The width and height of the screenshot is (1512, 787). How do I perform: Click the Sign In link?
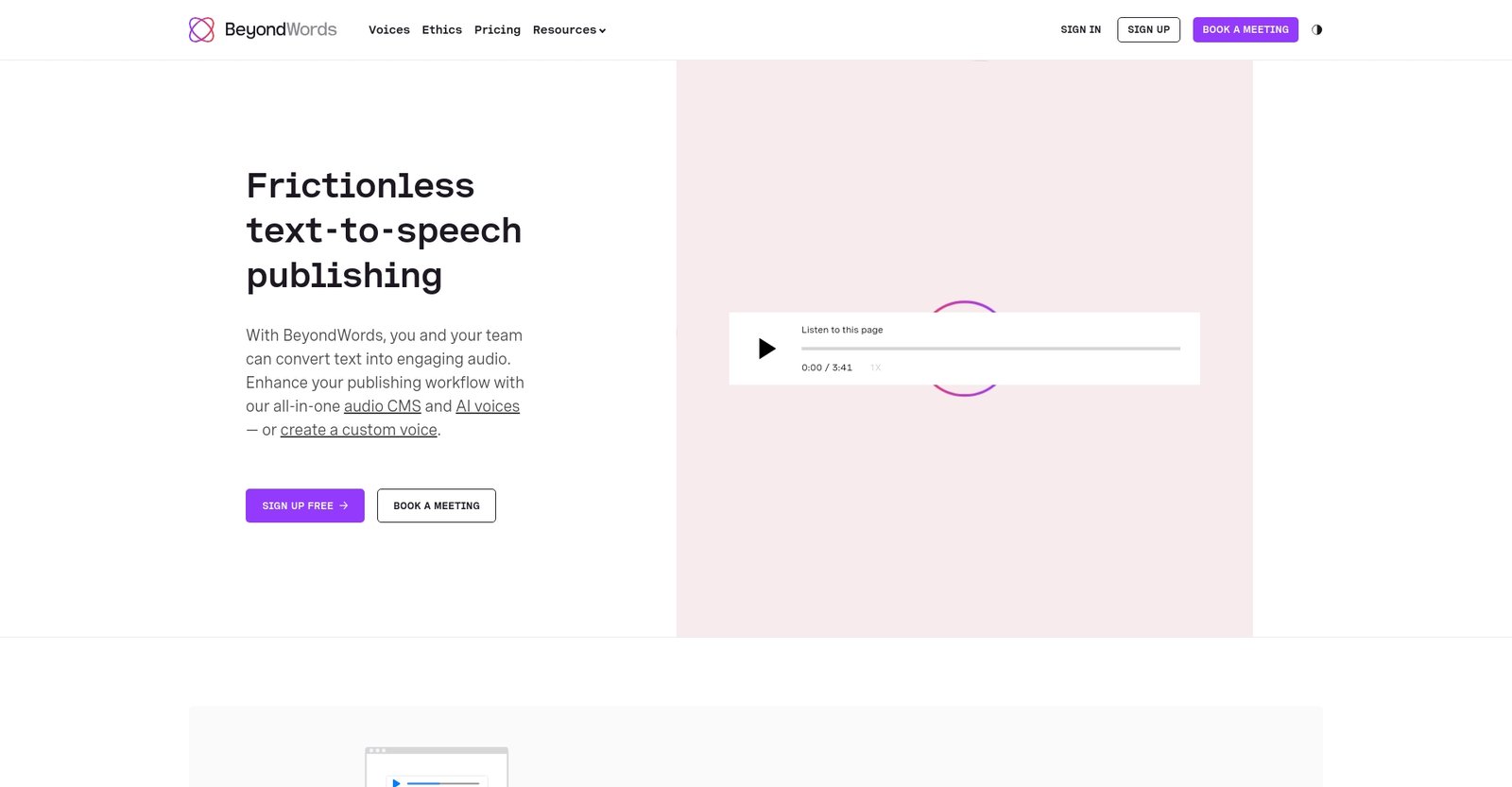pos(1080,30)
